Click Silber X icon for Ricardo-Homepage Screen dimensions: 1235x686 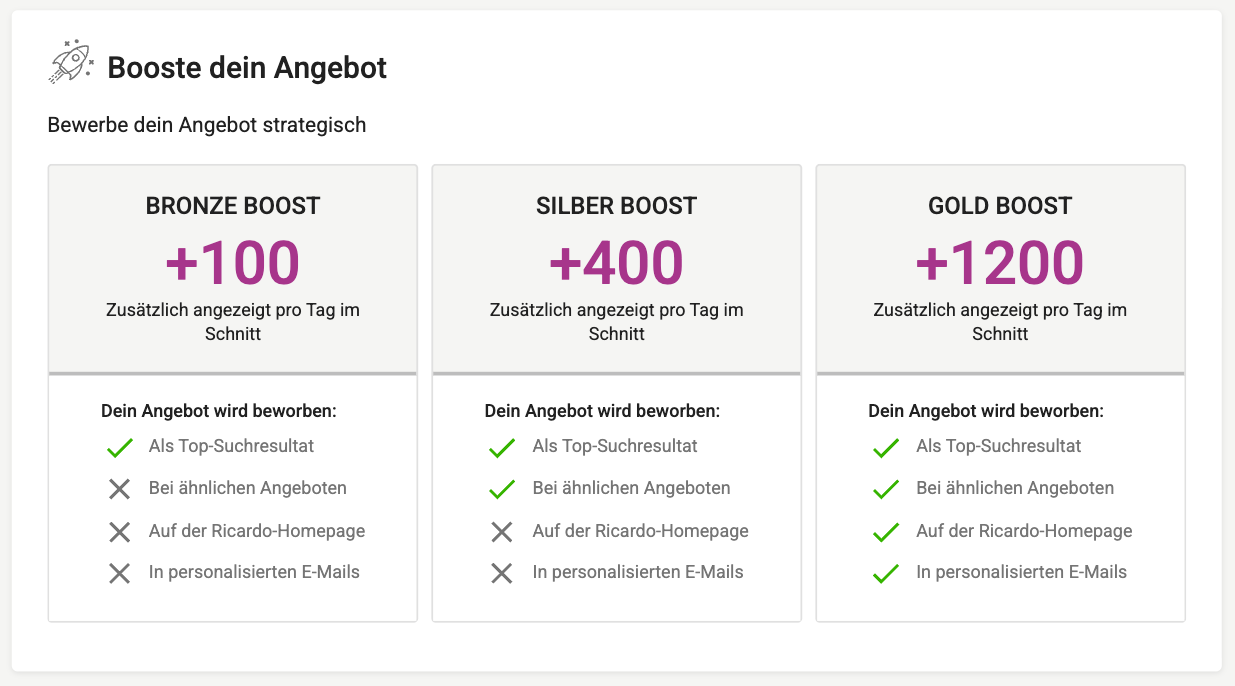tap(502, 531)
